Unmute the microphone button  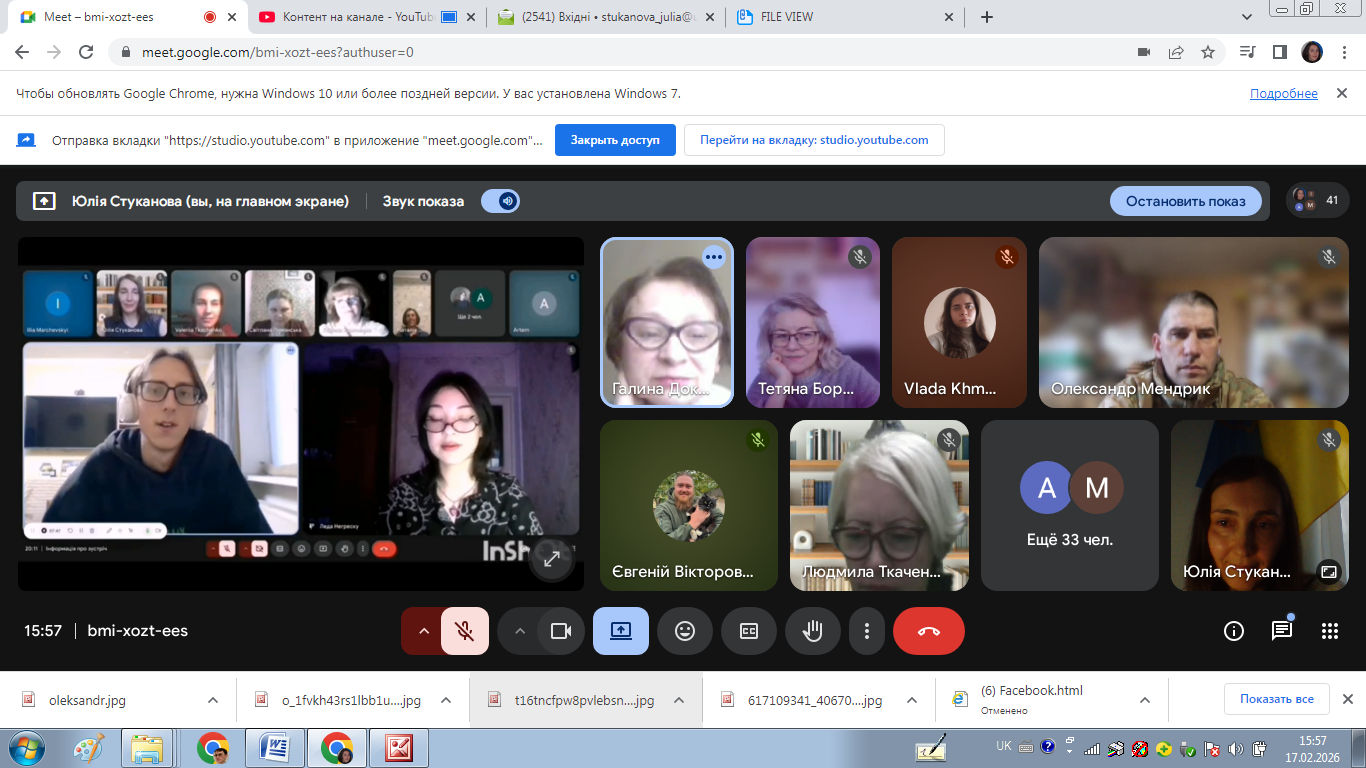pyautogui.click(x=464, y=631)
